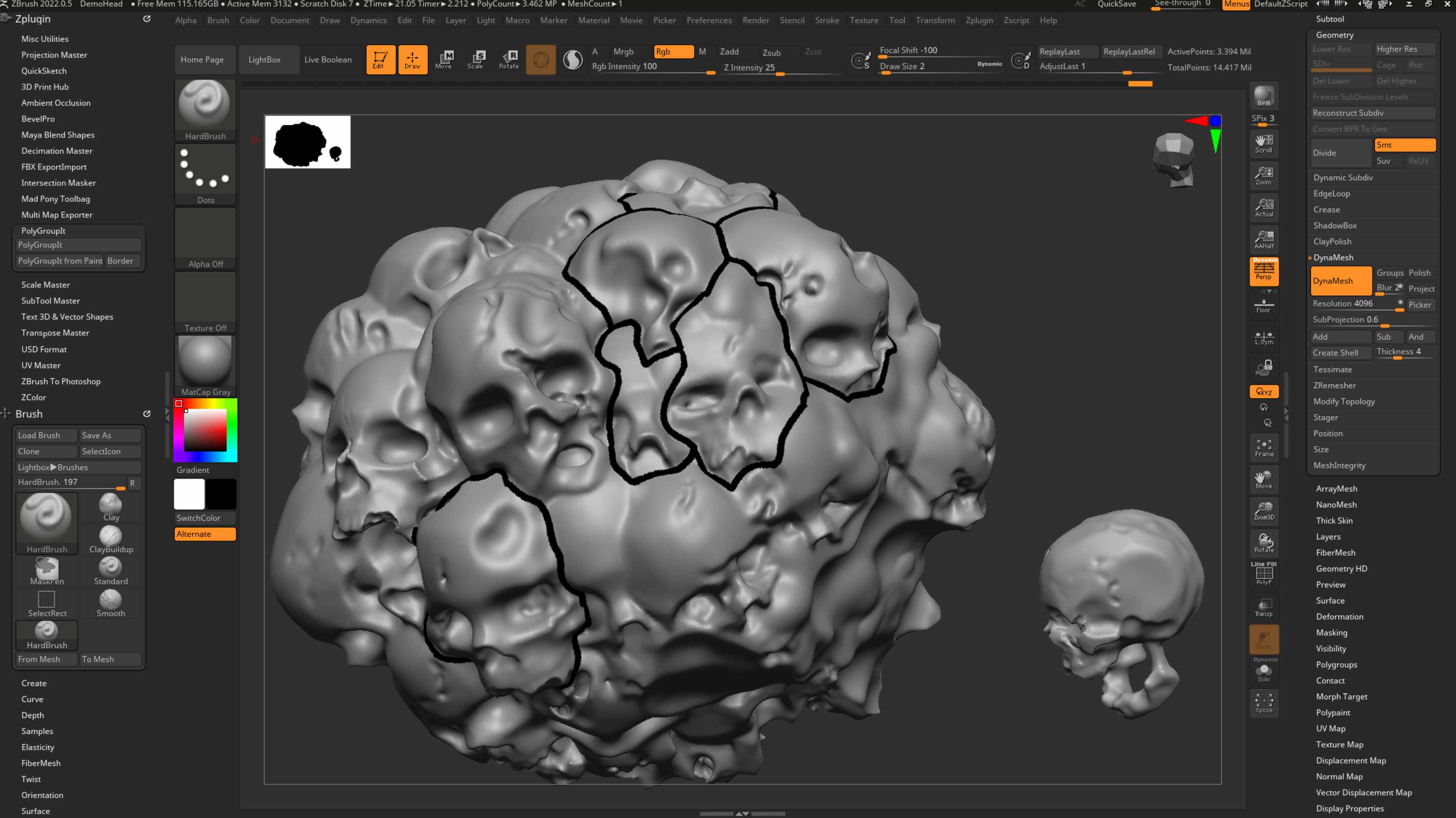
Task: Select the Rotate gizmo icon
Action: pos(508,59)
